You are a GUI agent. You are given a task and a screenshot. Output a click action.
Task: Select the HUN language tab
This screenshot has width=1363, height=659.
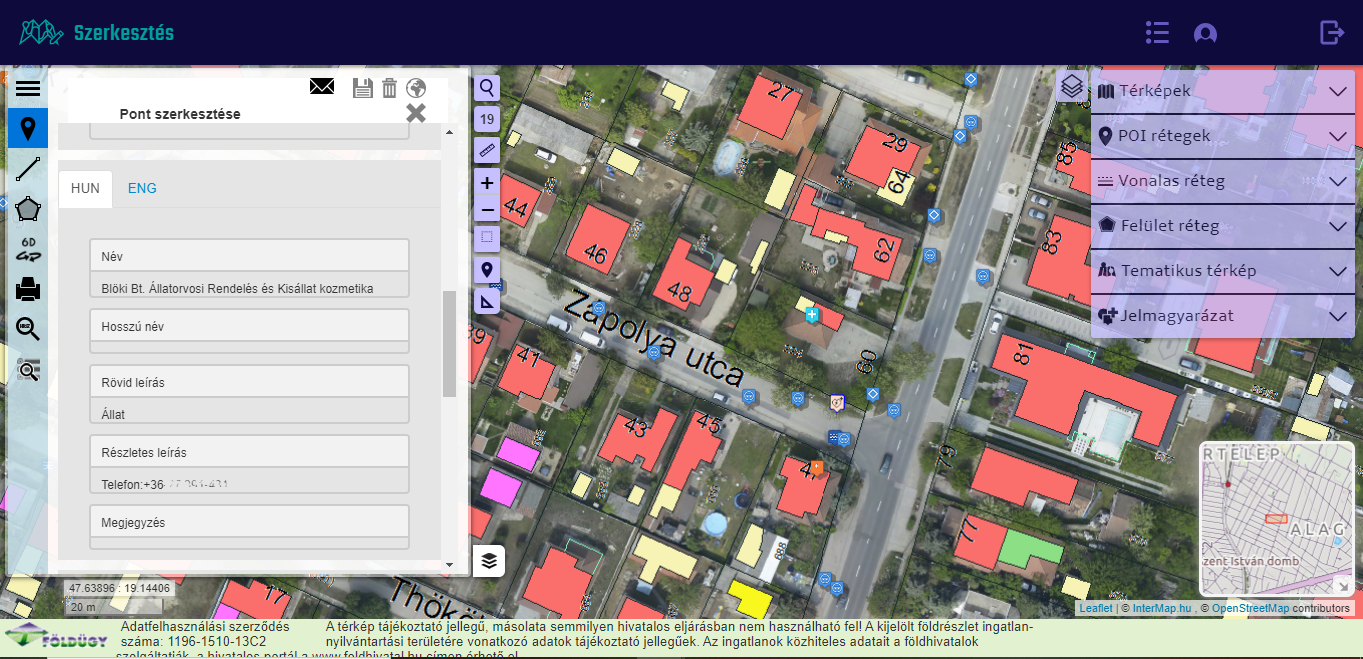[x=85, y=188]
